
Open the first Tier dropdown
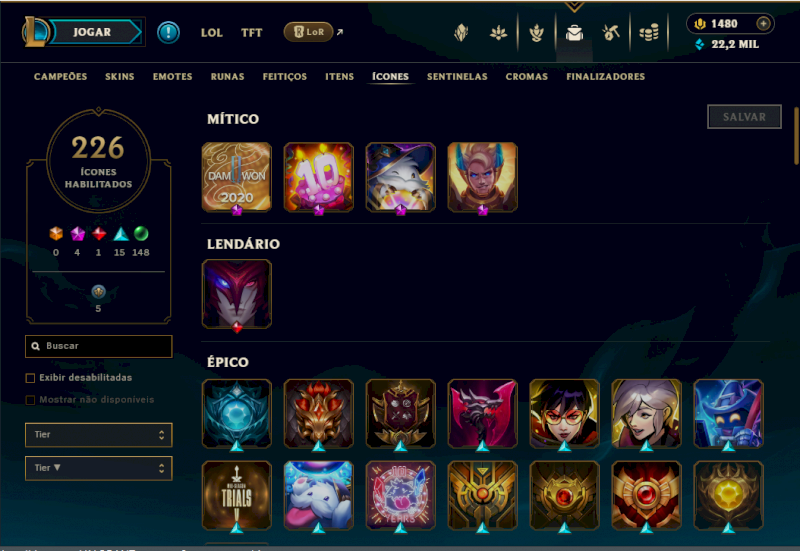click(98, 435)
